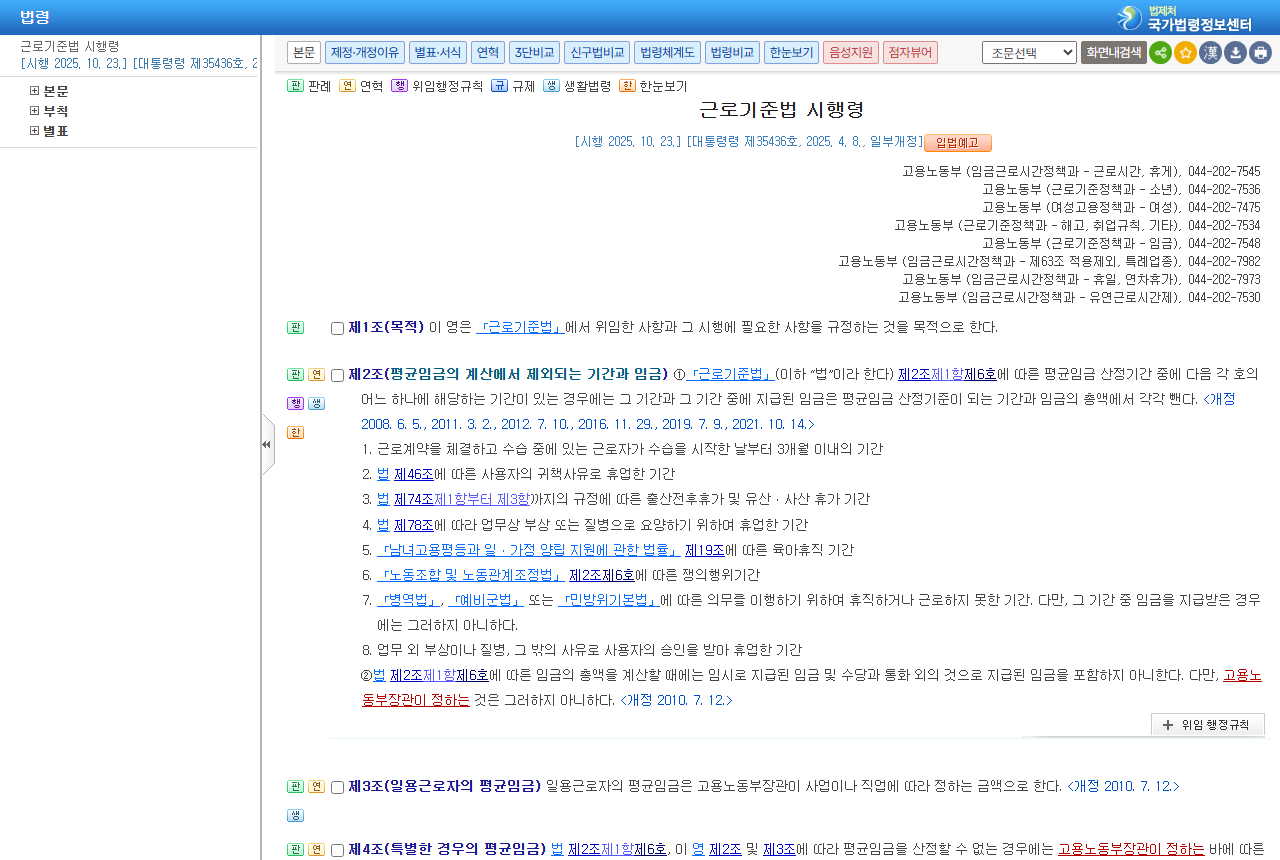Image resolution: width=1280 pixels, height=860 pixels.
Task: Open 생 (생활법령) badge for 제2조
Action: tap(316, 403)
